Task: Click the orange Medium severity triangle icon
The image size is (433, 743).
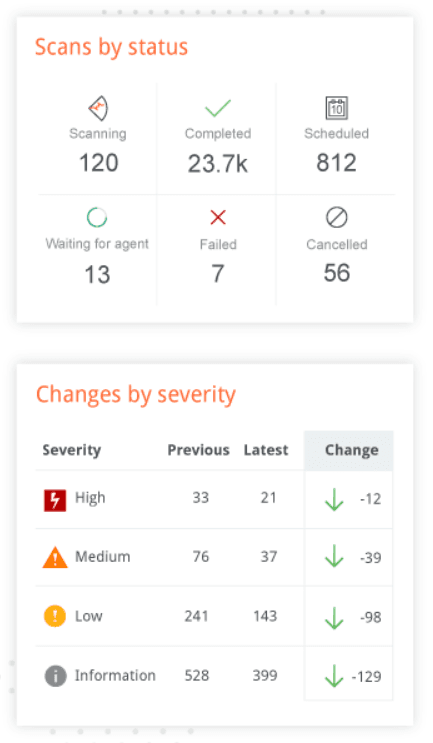Action: tap(55, 557)
